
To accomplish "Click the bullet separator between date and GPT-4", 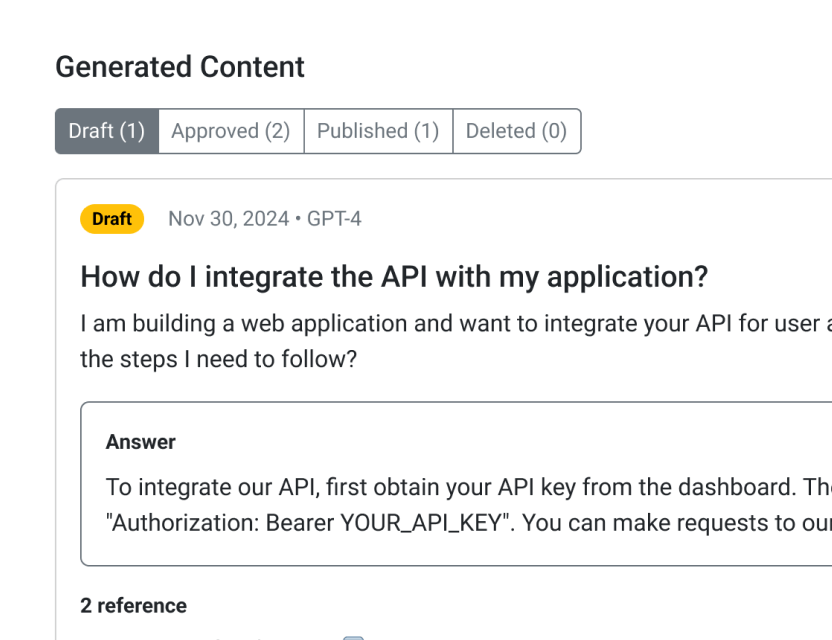I will (298, 219).
